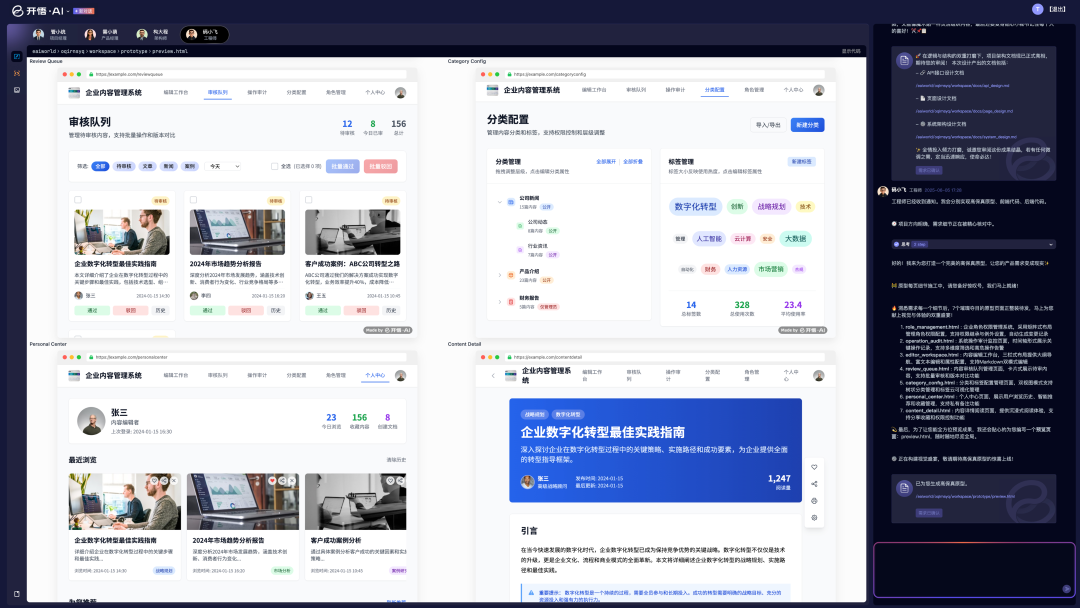
Task: Open the api_design.md link in chat
Action: click(962, 85)
